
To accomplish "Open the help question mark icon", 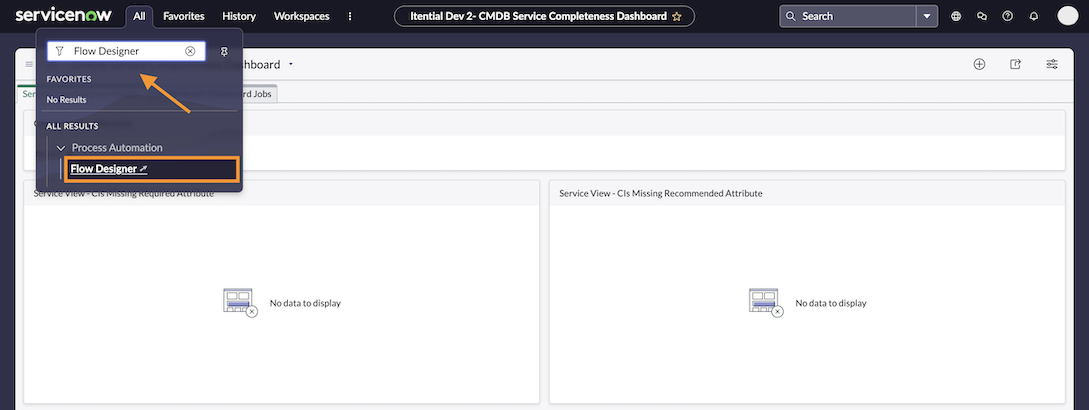I will [1007, 16].
